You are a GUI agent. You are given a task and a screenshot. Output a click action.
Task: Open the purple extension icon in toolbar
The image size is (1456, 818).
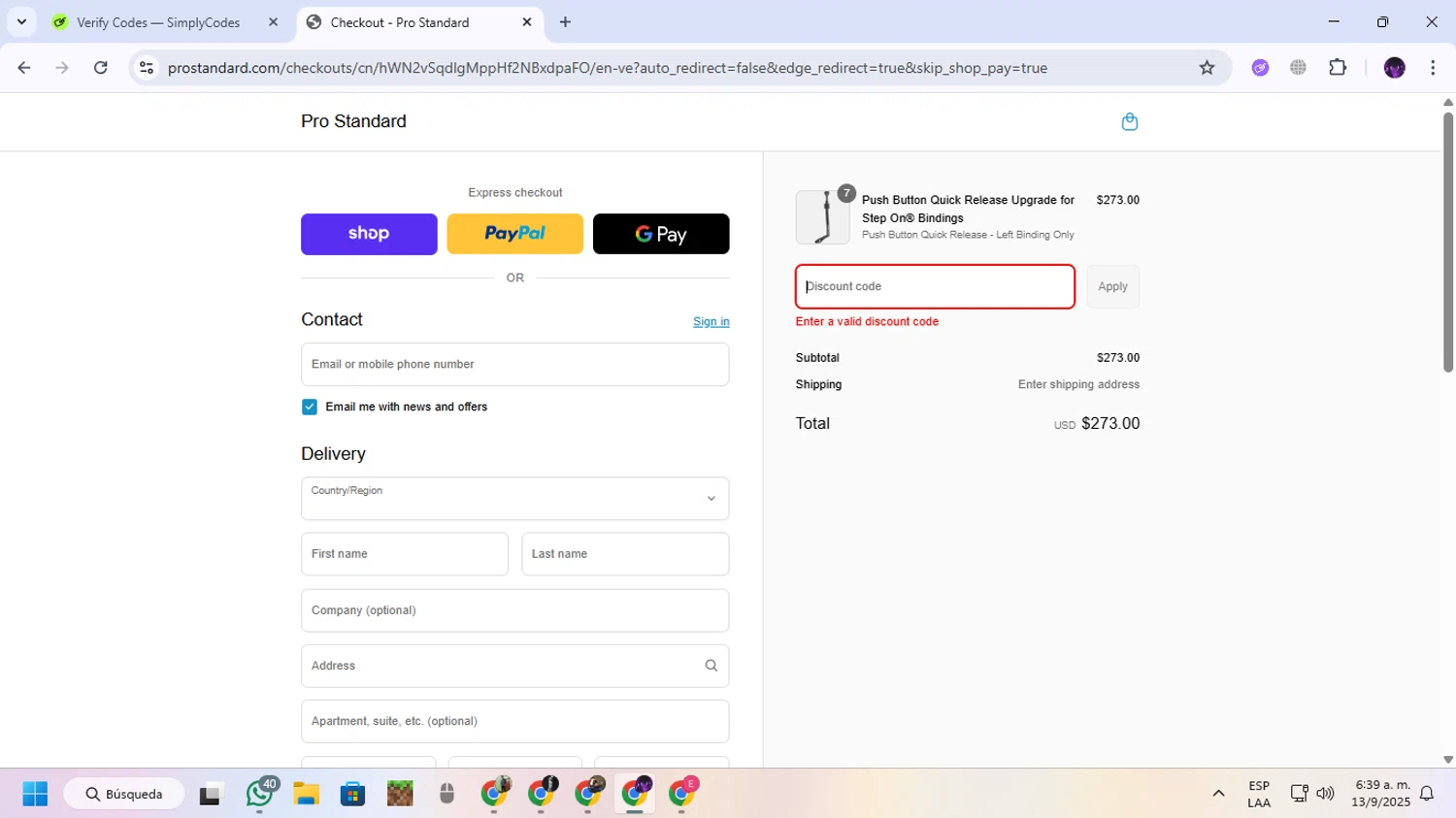pos(1260,68)
